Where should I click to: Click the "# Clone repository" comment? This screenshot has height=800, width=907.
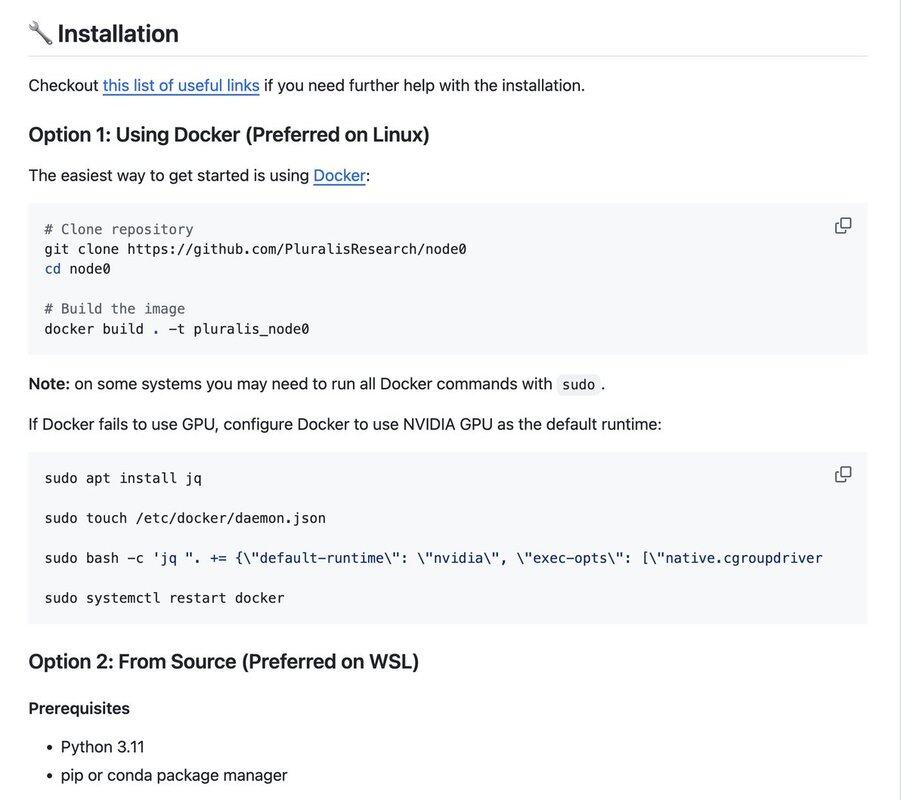[119, 229]
